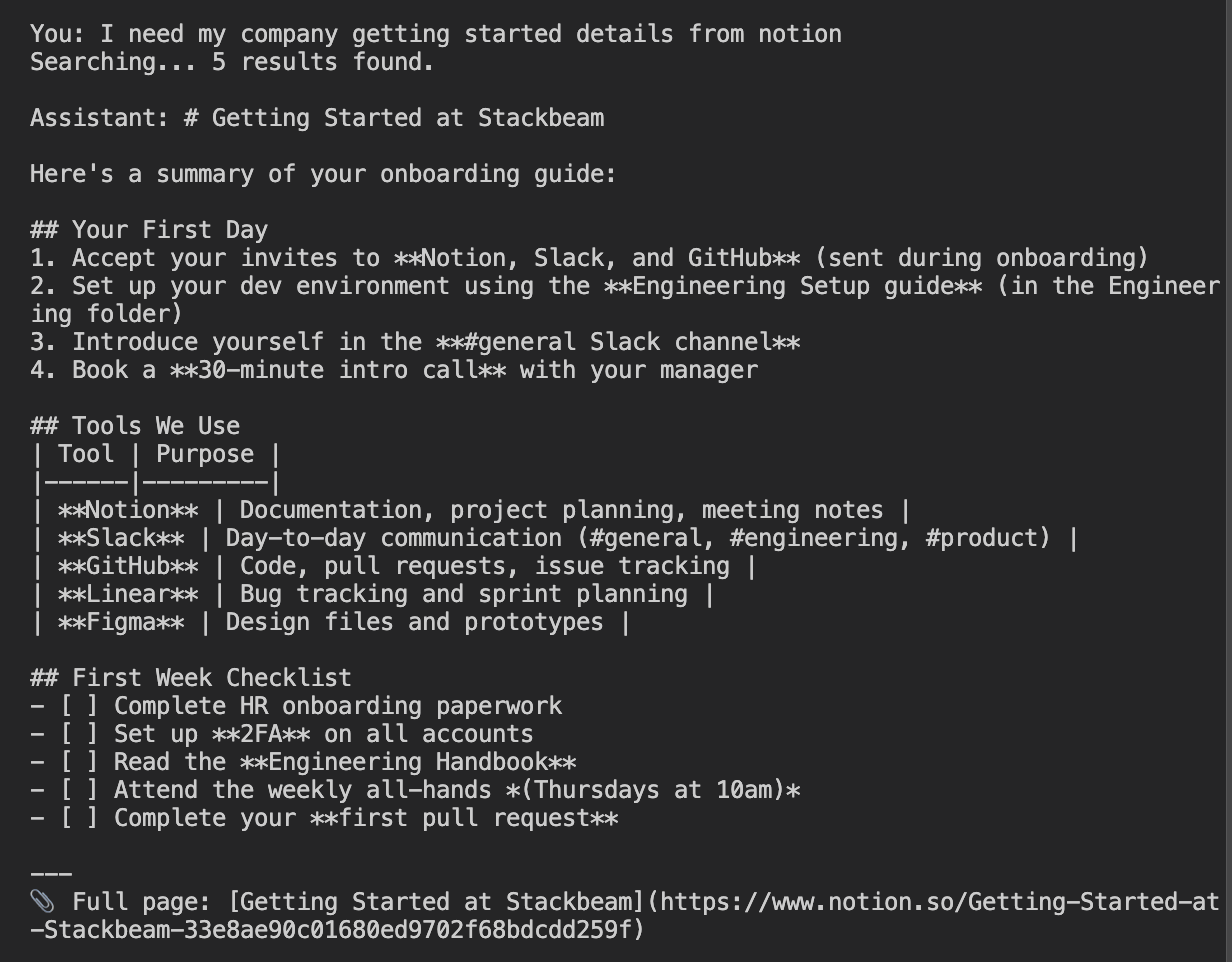The image size is (1232, 962).
Task: Click the paperclip icon beside Full page
Action: tap(42, 902)
